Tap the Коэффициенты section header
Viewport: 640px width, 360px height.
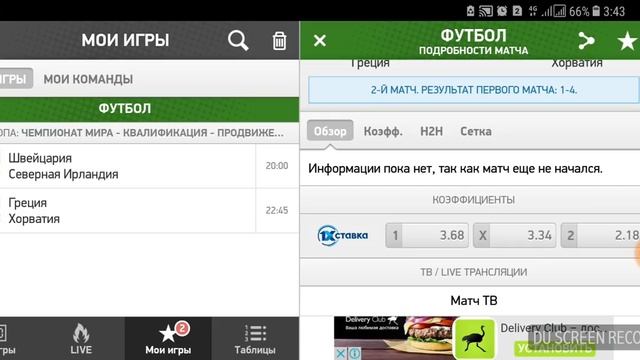(473, 200)
